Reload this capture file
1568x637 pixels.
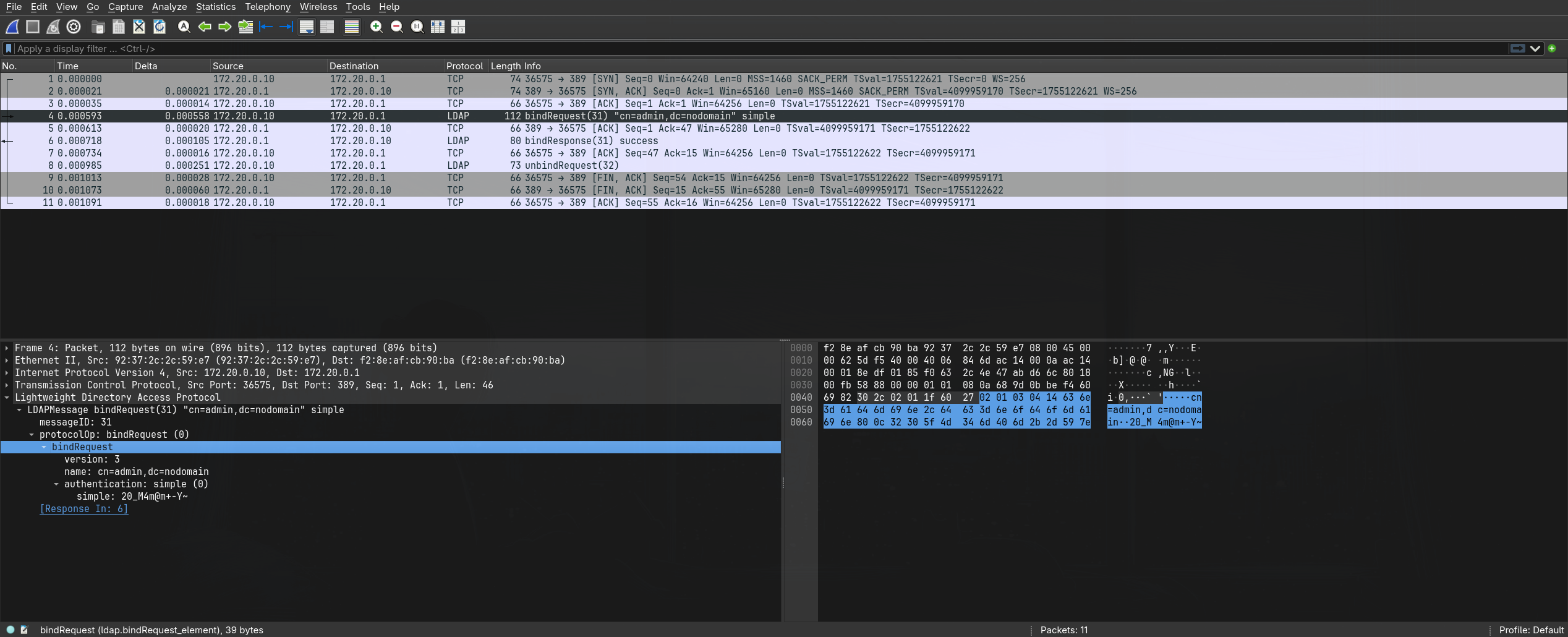160,27
